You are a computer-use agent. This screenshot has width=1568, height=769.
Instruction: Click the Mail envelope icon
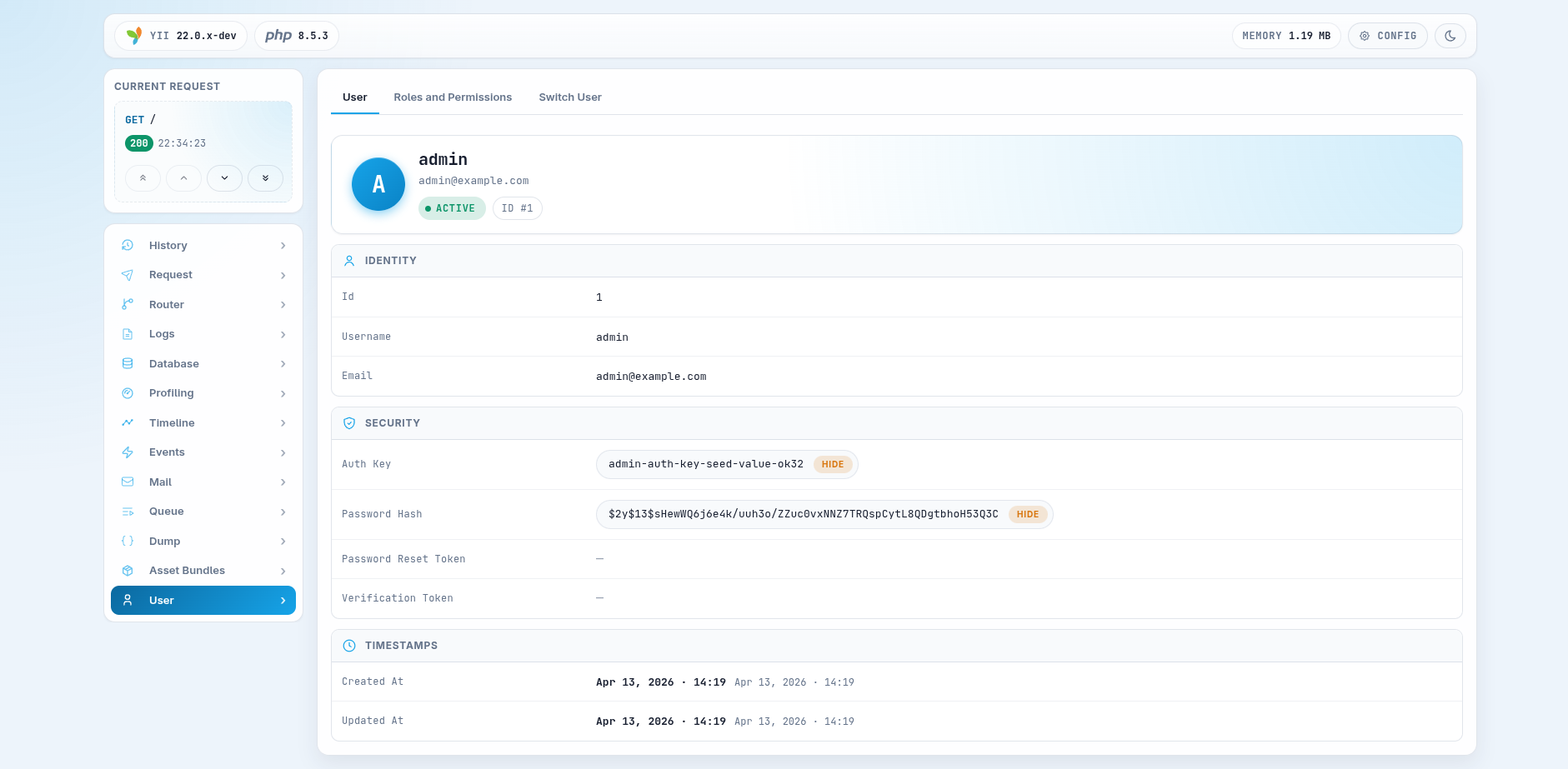tap(128, 482)
